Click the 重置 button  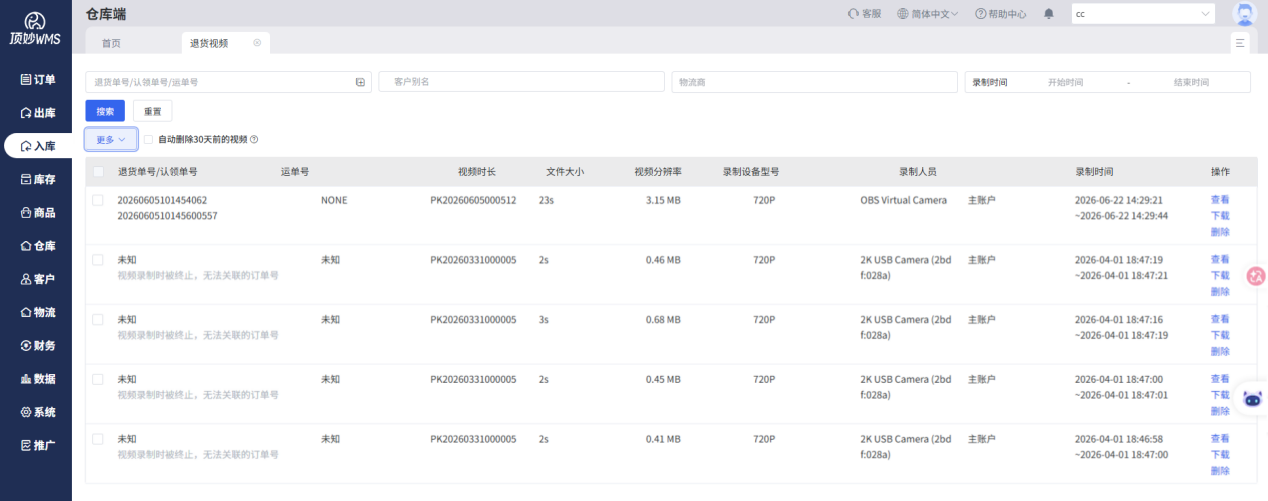tap(153, 111)
